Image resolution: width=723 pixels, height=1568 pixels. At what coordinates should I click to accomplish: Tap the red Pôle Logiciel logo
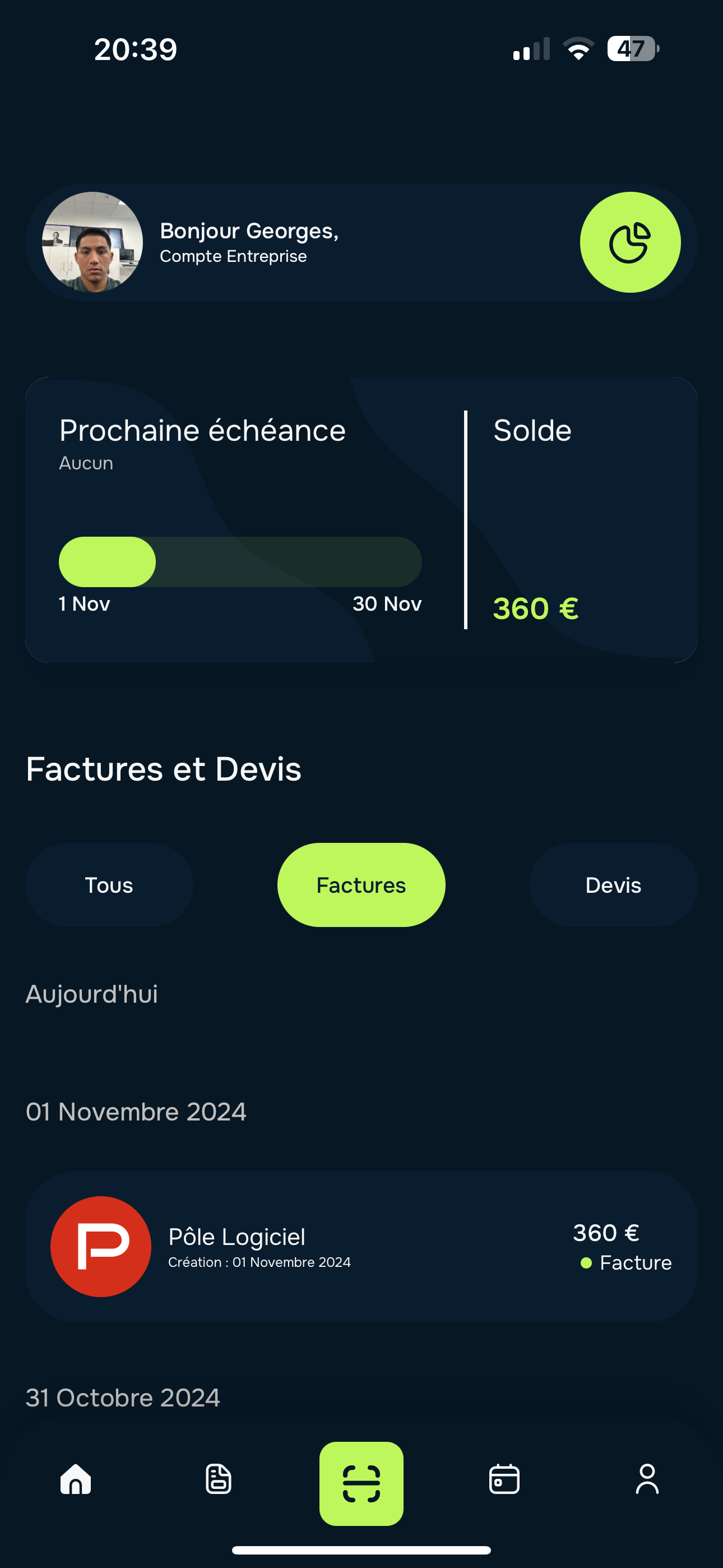(x=100, y=1246)
